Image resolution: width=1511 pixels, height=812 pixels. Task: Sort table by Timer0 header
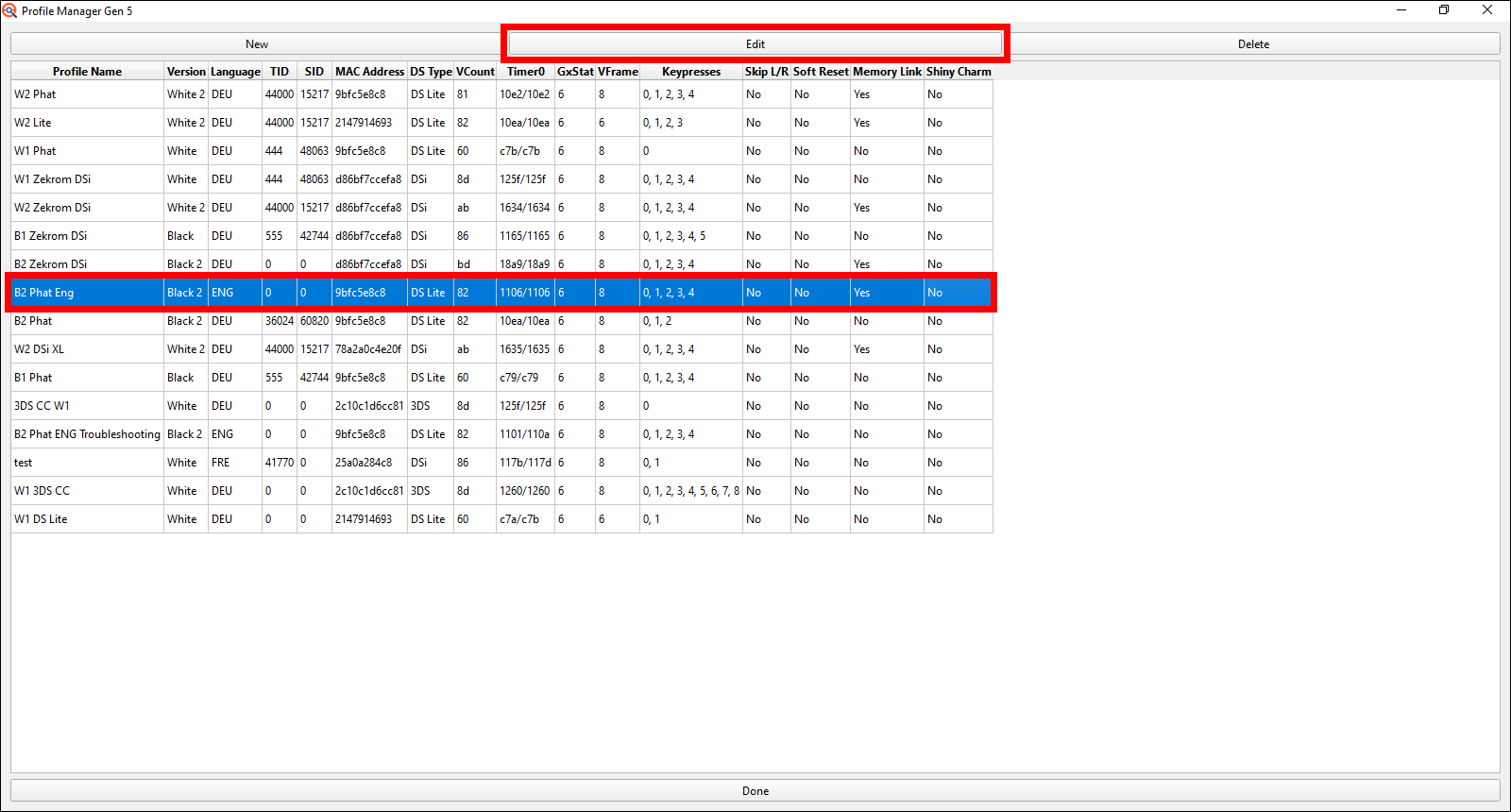point(525,72)
